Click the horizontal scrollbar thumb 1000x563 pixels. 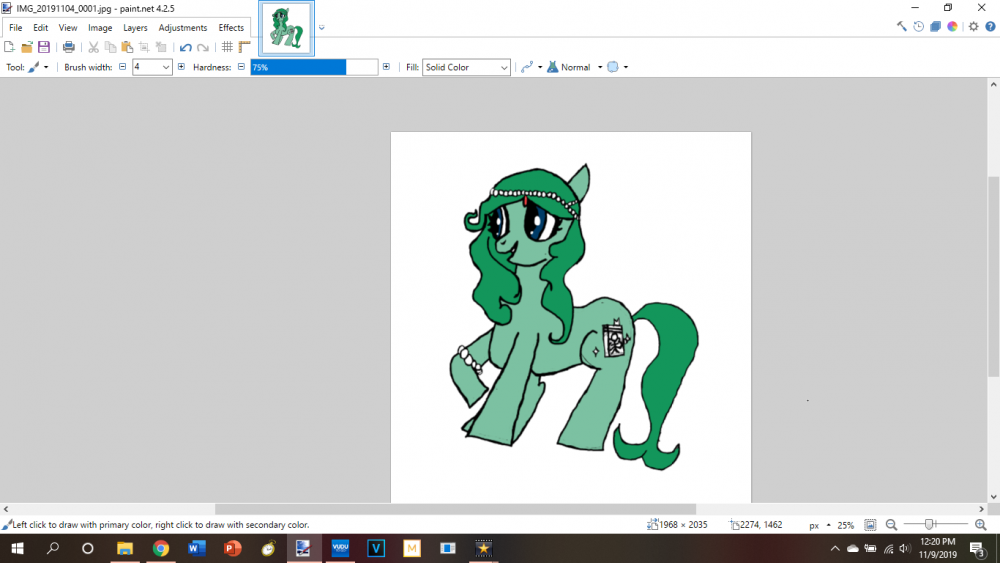(455, 509)
